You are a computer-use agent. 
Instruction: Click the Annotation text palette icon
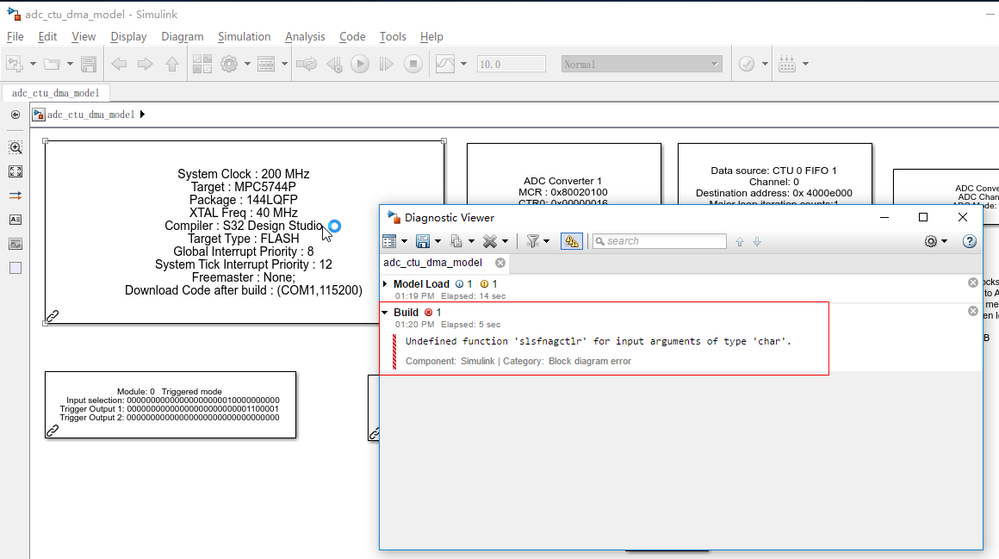click(15, 220)
